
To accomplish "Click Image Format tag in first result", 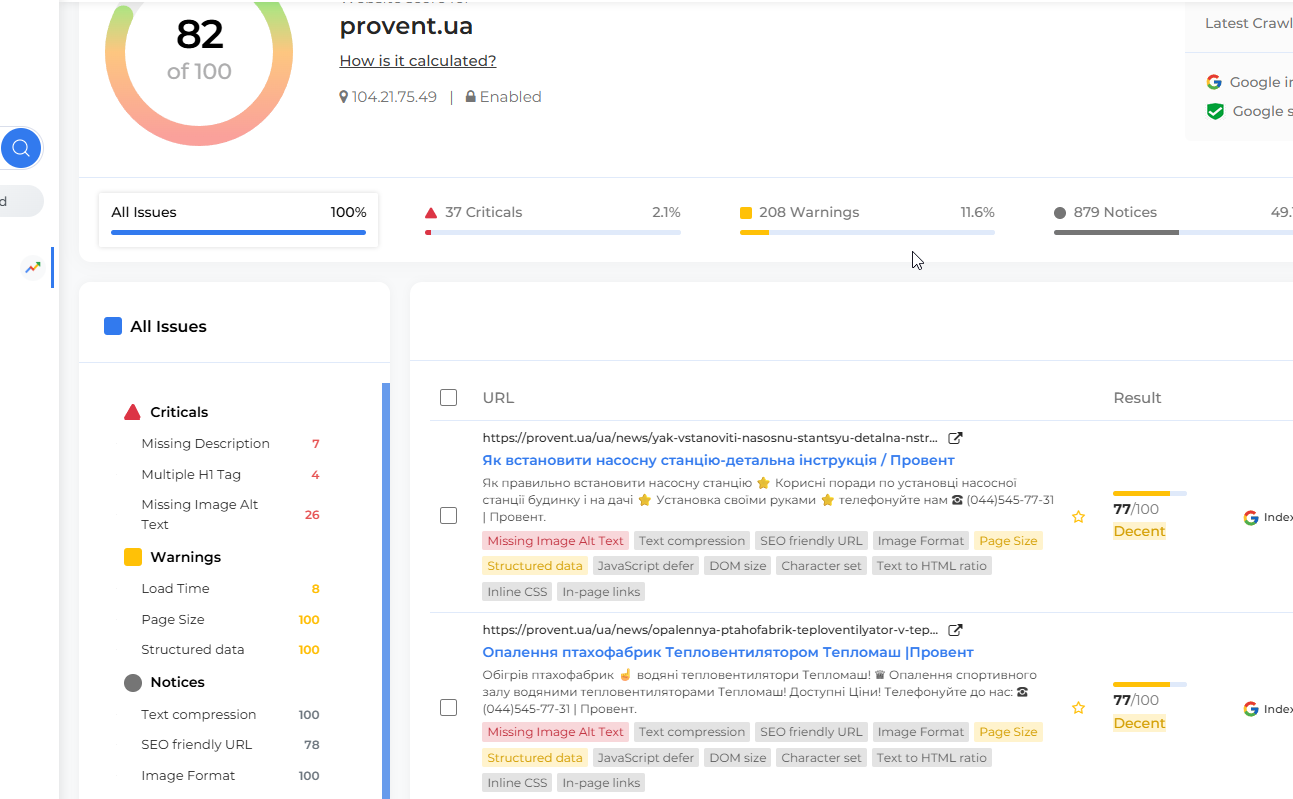I will (x=921, y=541).
